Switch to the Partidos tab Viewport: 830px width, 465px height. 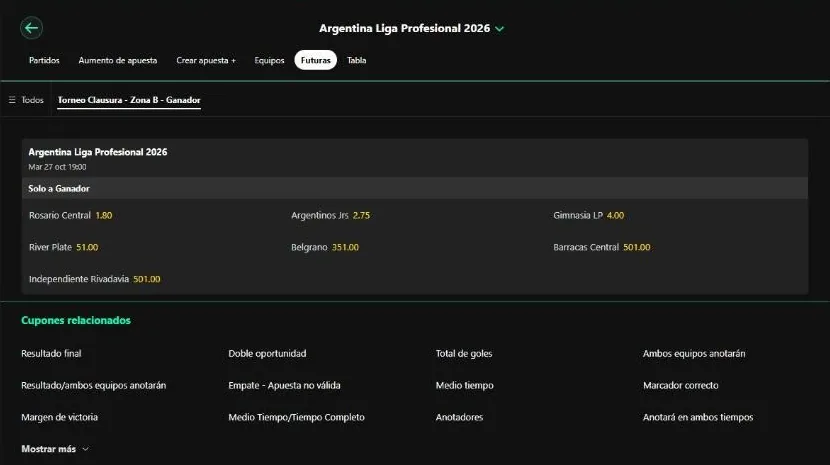44,60
